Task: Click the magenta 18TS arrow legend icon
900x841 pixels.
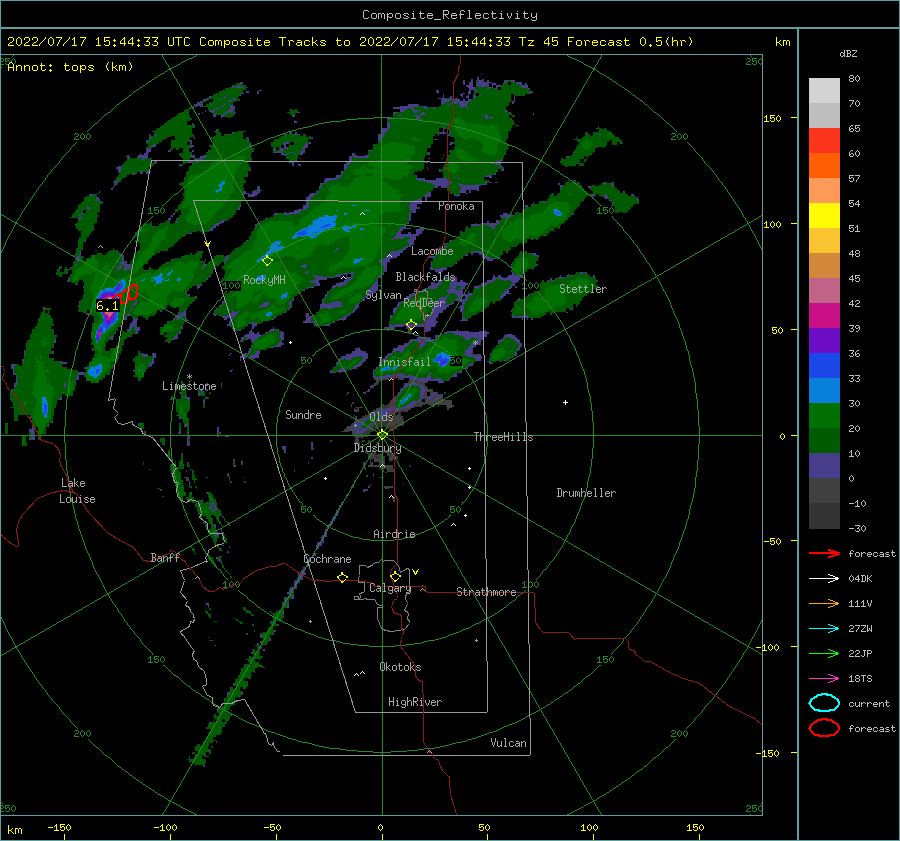Action: tap(824, 679)
